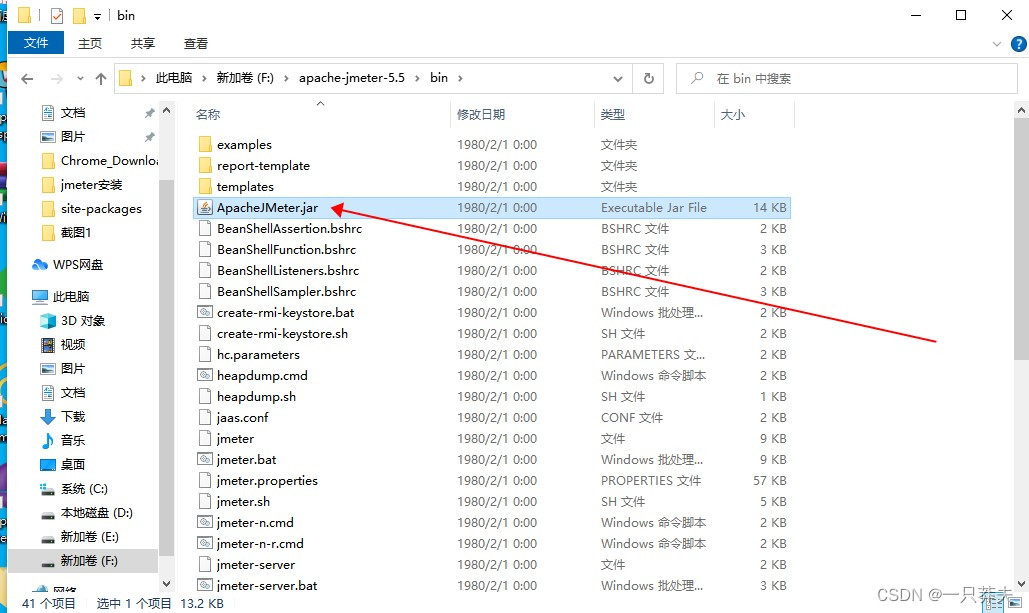This screenshot has height=613, width=1029.
Task: Select the jmeter-server.bat batch icon
Action: [205, 585]
